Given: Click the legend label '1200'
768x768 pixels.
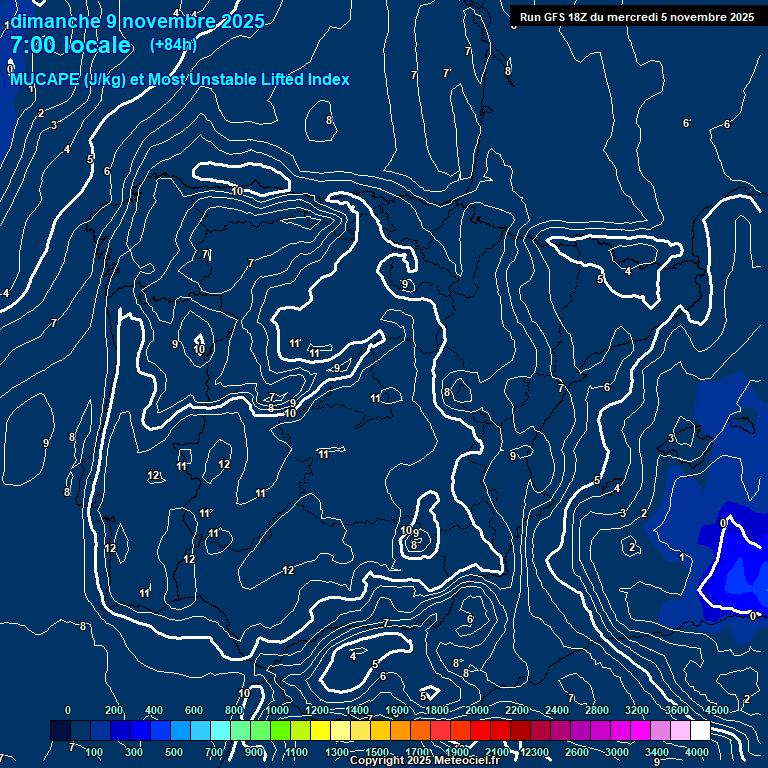Looking at the screenshot, I should pyautogui.click(x=317, y=710).
